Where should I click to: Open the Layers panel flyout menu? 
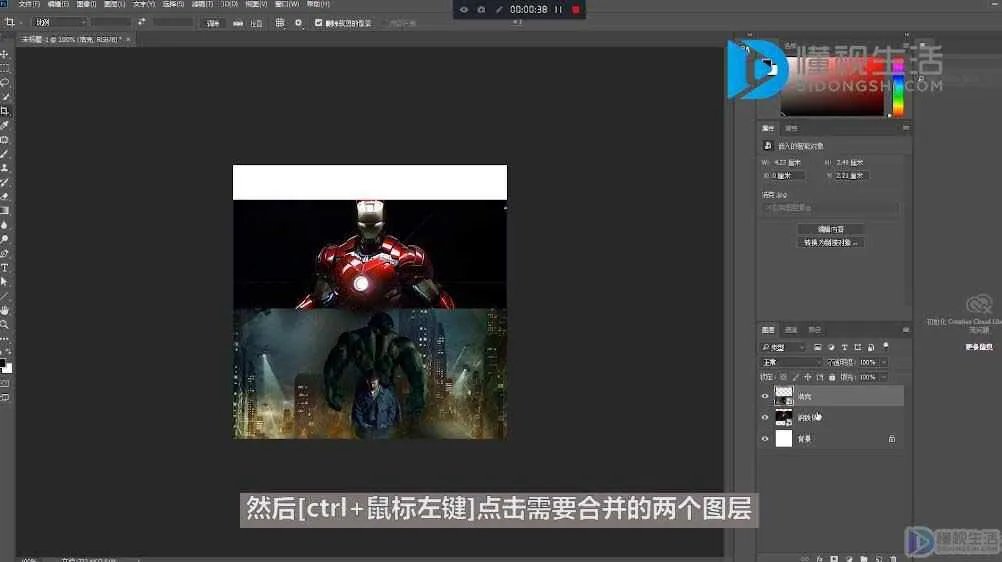tap(906, 330)
